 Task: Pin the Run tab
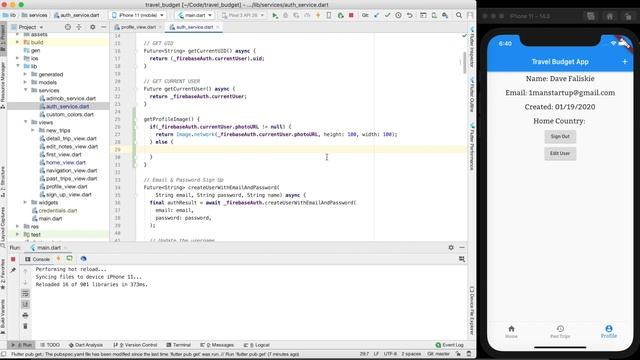point(13,270)
